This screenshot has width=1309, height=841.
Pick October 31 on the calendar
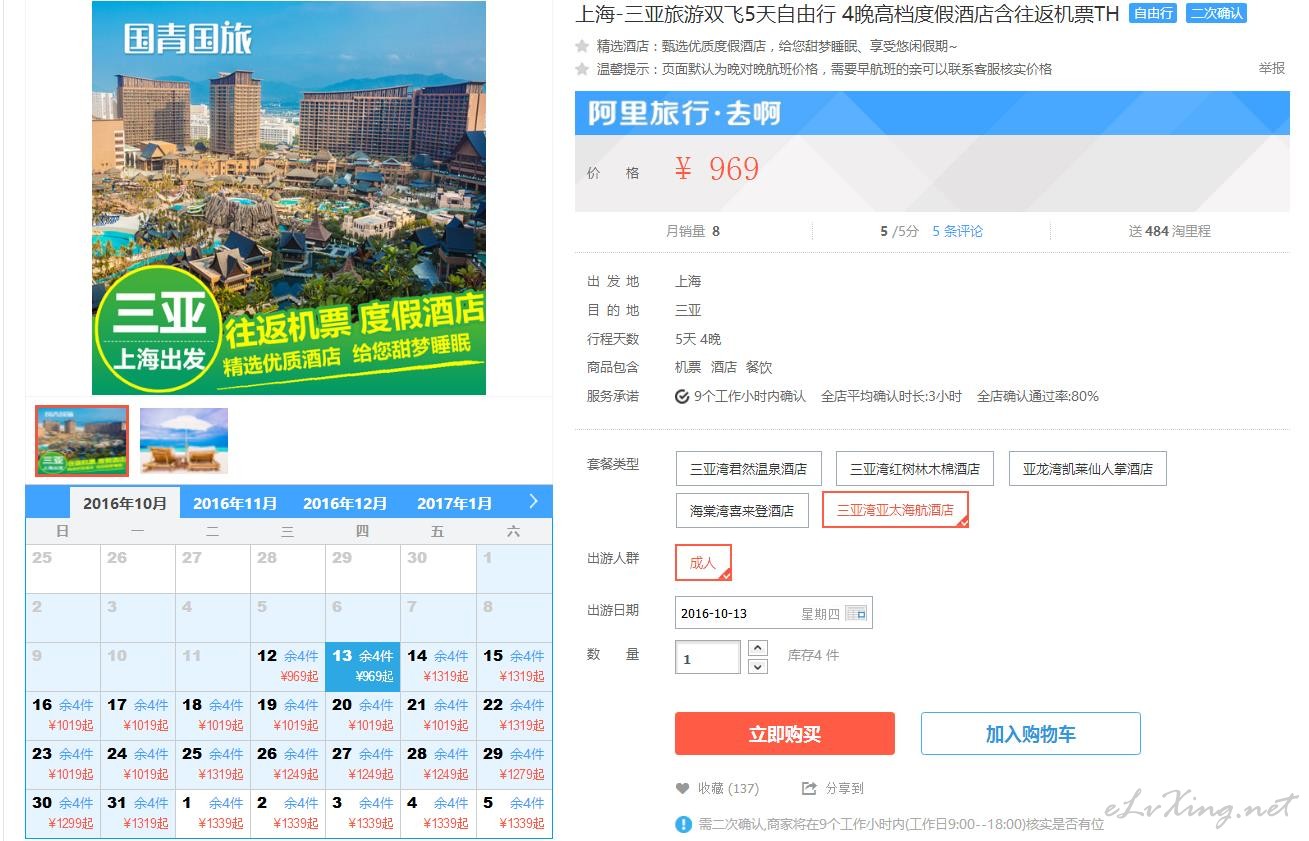pos(138,814)
